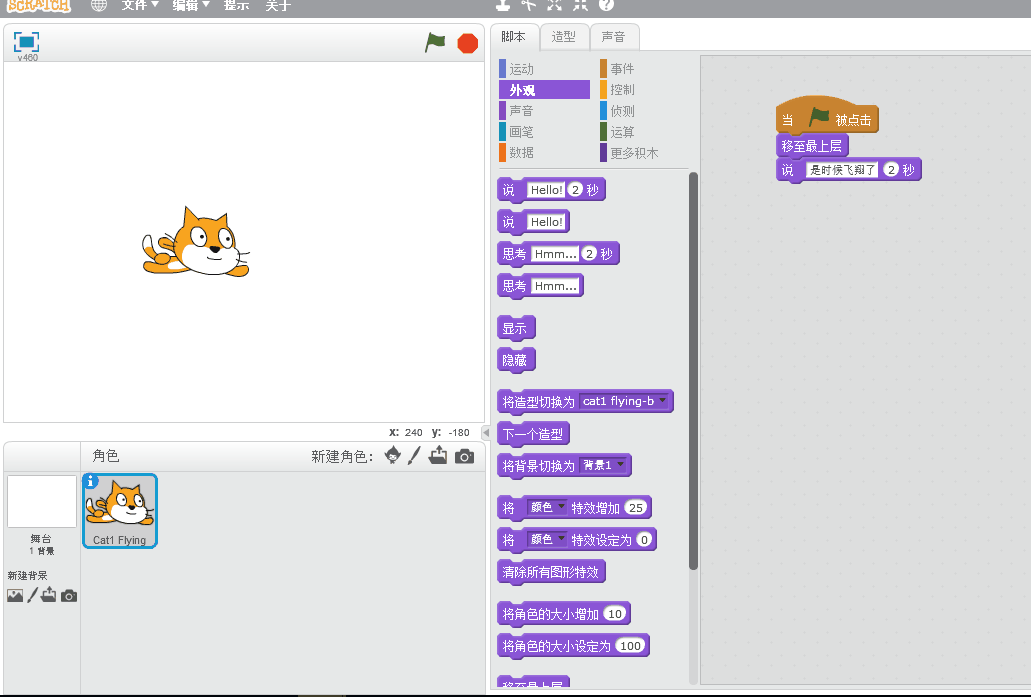Image resolution: width=1031 pixels, height=697 pixels.
Task: Select the Cat1 Flying sprite thumbnail
Action: tap(120, 511)
